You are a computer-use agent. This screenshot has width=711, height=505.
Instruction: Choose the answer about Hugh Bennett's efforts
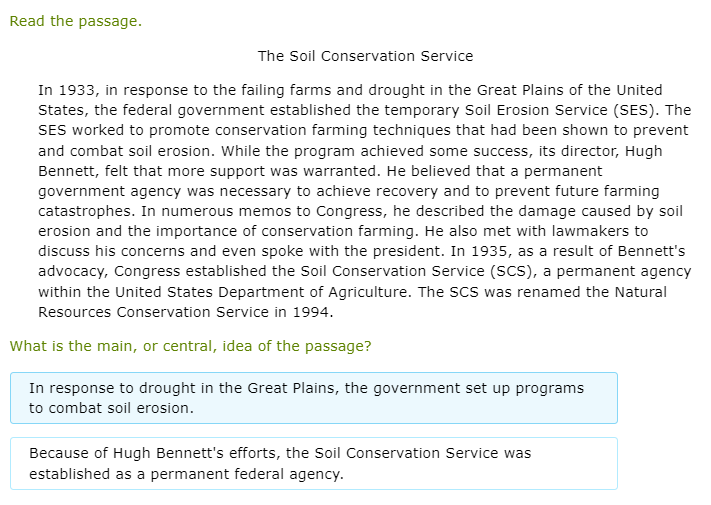[x=313, y=463]
